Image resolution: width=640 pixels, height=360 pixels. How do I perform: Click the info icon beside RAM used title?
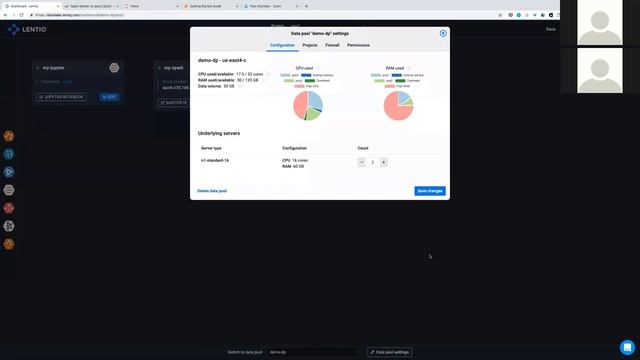(409, 68)
